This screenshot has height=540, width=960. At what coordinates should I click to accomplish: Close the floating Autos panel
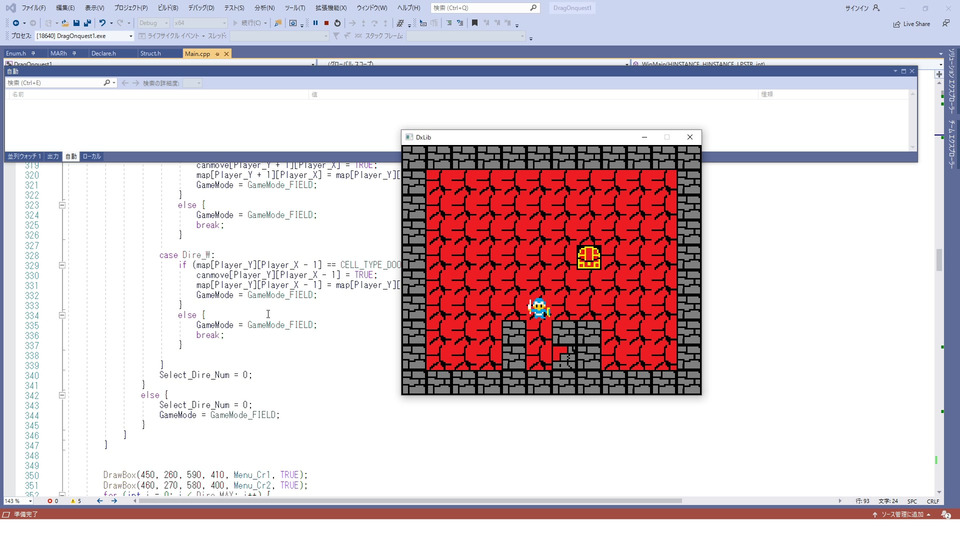point(912,72)
